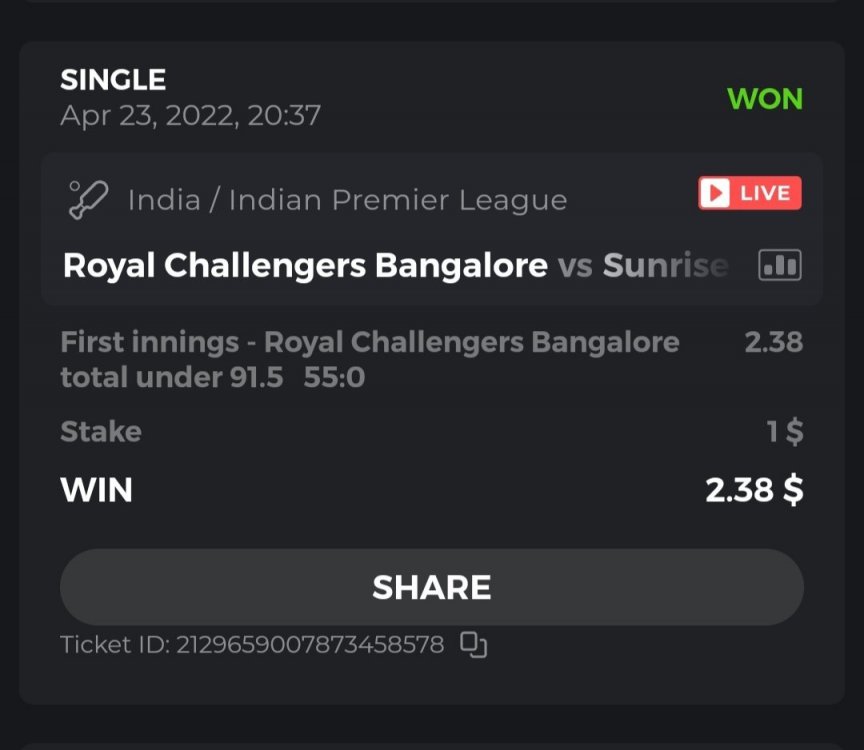This screenshot has width=864, height=750.
Task: Tap the Sunrisers team name
Action: point(666,266)
